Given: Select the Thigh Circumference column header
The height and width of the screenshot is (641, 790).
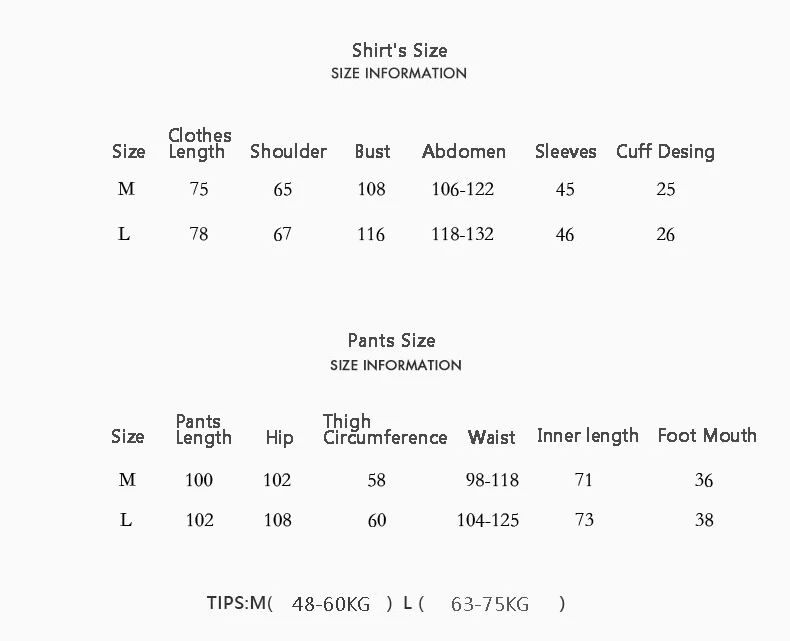Looking at the screenshot, I should point(385,429).
